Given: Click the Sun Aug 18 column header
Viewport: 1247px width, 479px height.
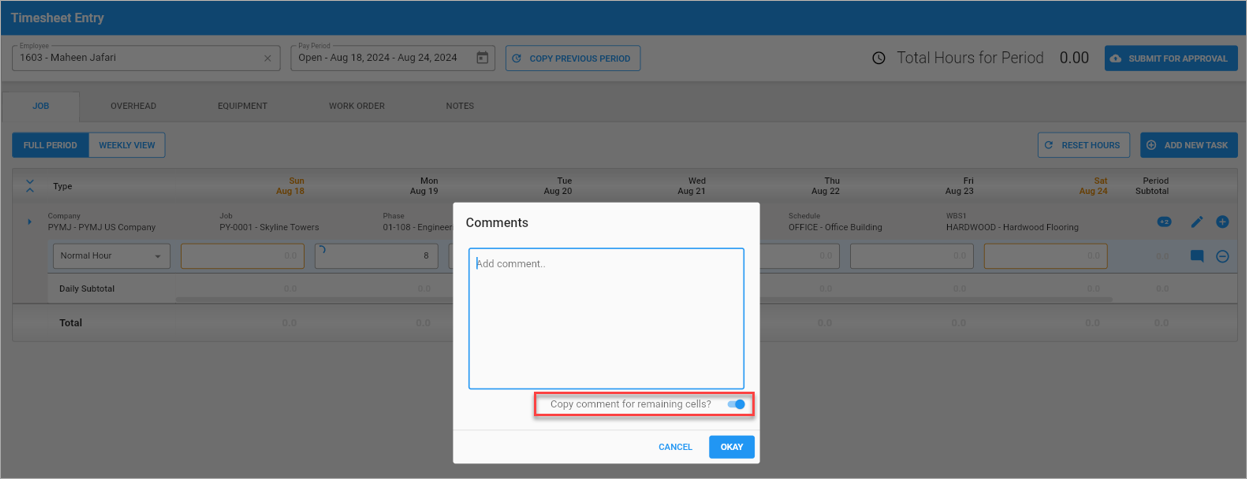Looking at the screenshot, I should [x=290, y=186].
